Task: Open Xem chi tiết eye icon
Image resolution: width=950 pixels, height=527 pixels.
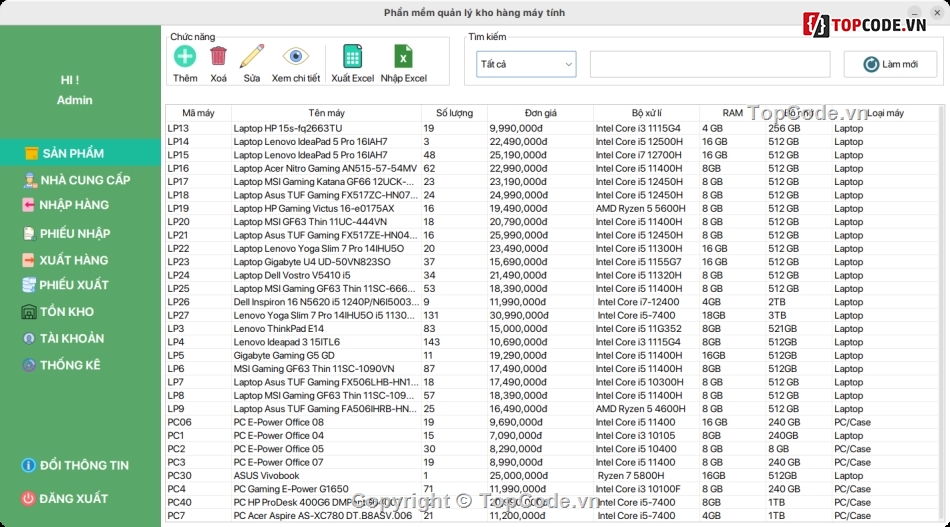Action: pyautogui.click(x=296, y=56)
